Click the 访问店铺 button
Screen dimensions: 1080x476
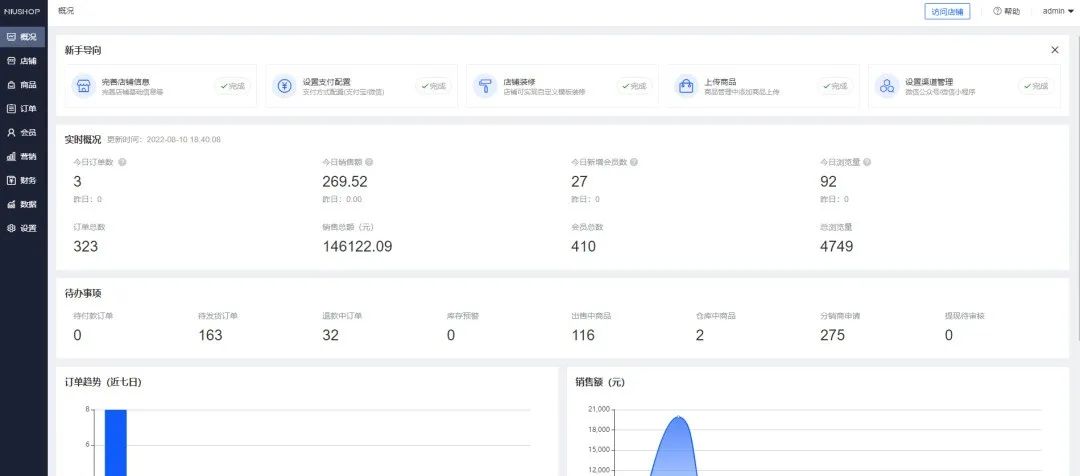[947, 12]
